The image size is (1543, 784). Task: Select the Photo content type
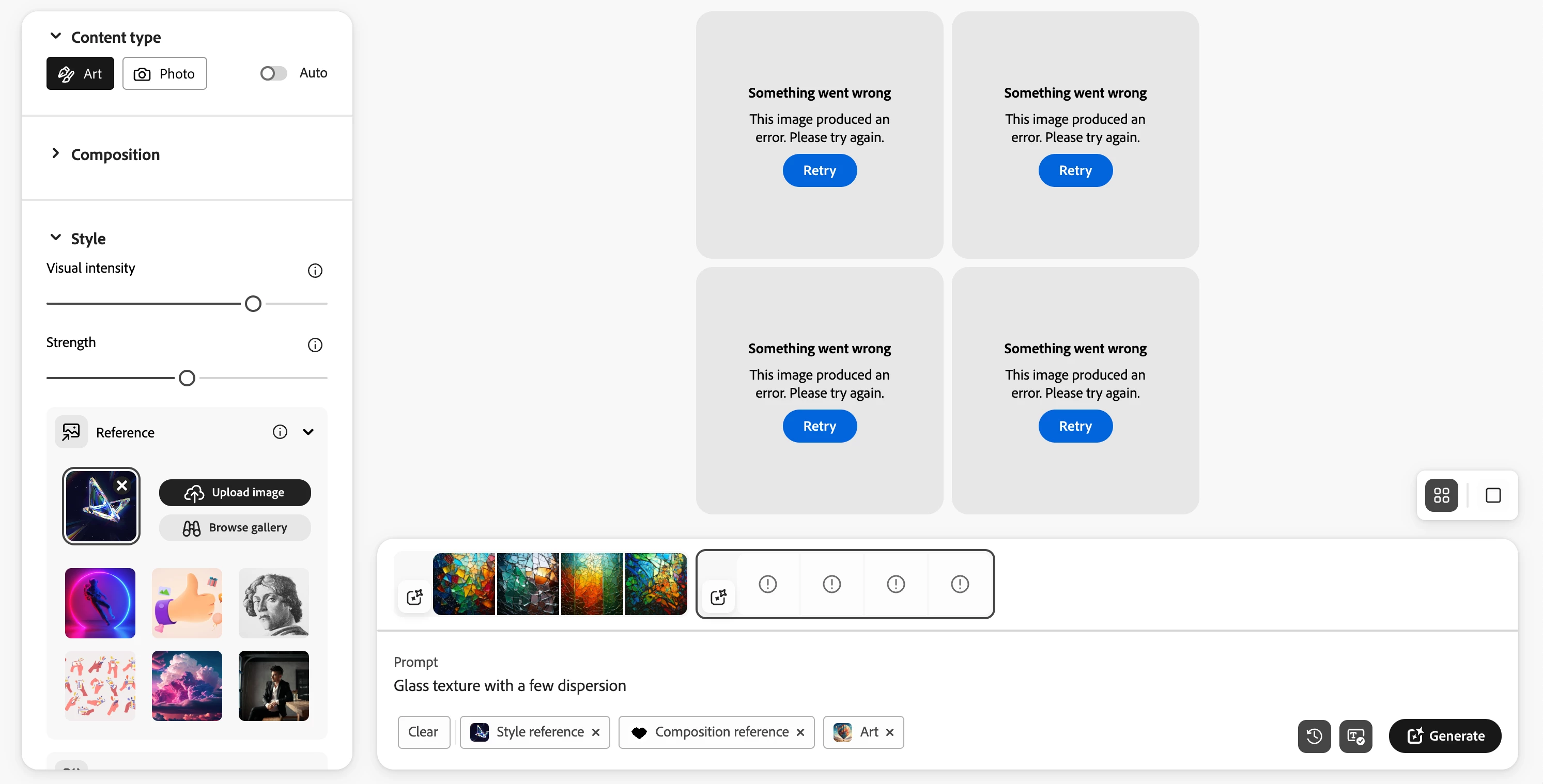click(x=165, y=74)
